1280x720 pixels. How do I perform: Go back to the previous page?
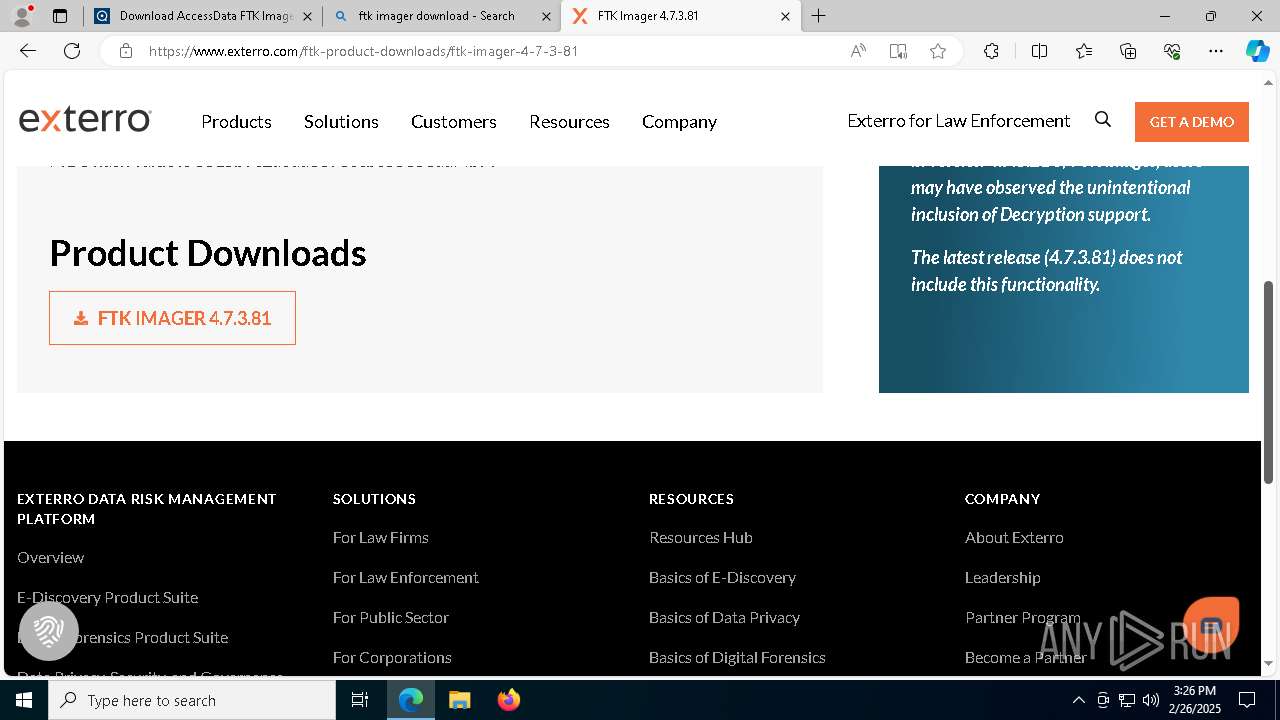click(x=28, y=51)
